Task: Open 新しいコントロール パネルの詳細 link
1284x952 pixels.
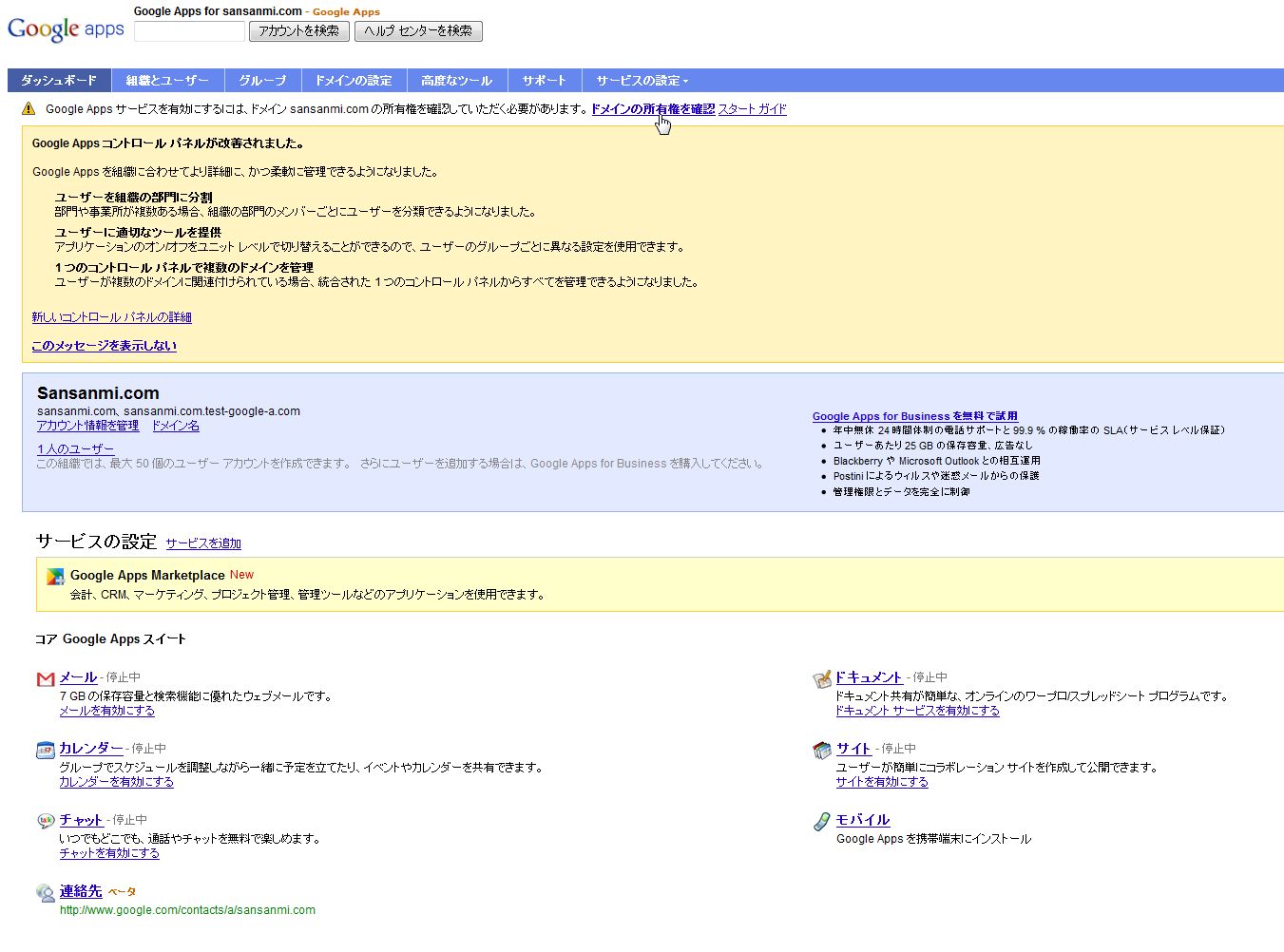Action: tap(112, 317)
